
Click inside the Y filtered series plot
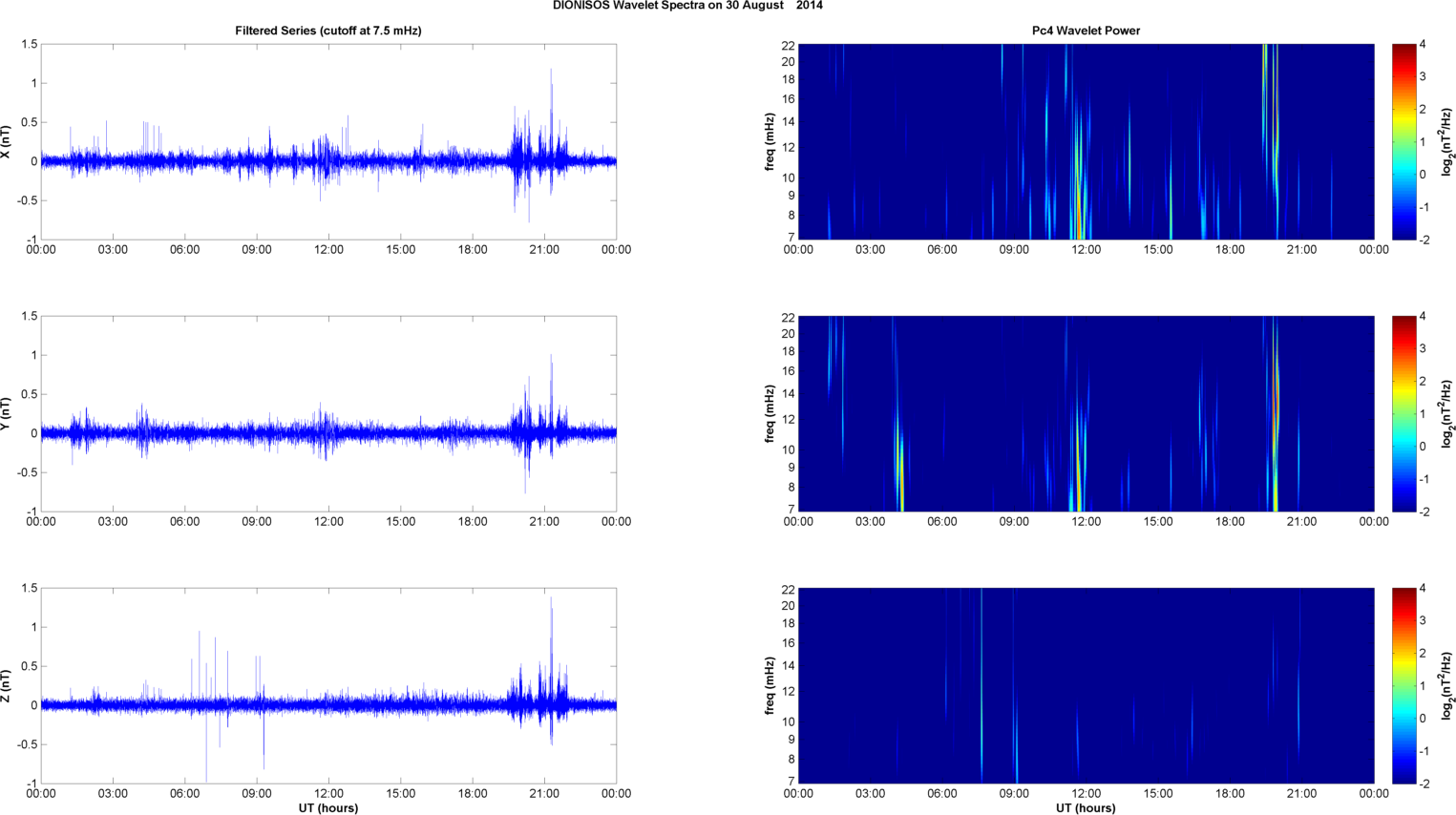click(x=328, y=413)
